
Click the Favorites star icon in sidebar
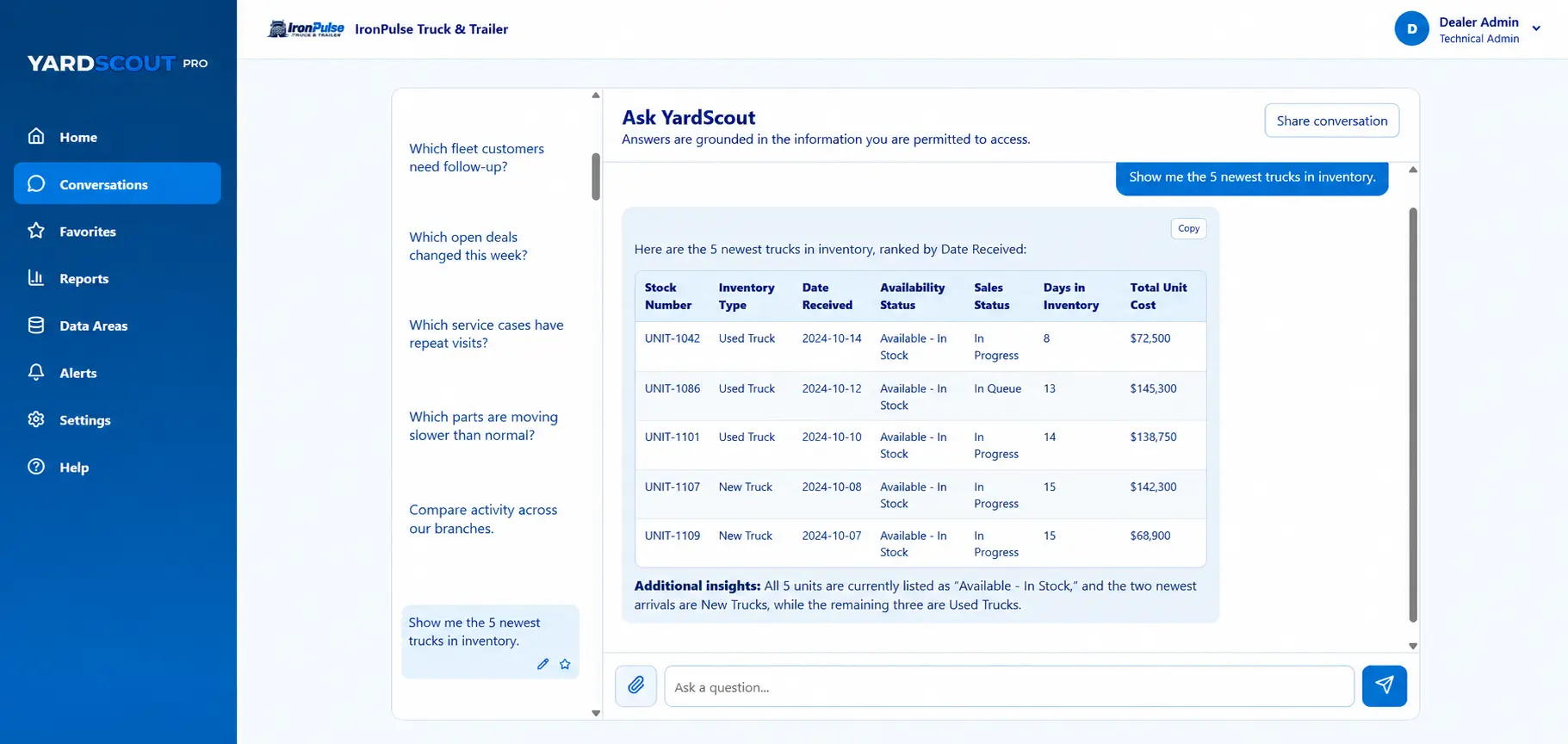click(x=36, y=231)
